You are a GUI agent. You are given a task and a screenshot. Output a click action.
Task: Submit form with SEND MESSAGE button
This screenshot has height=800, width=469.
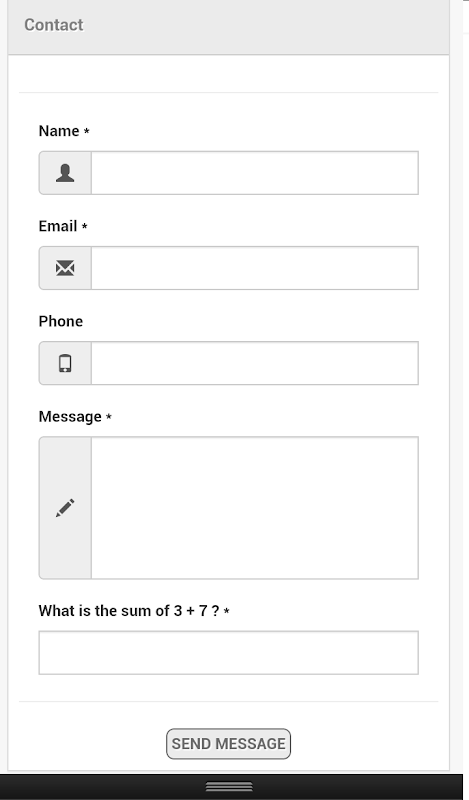(229, 744)
